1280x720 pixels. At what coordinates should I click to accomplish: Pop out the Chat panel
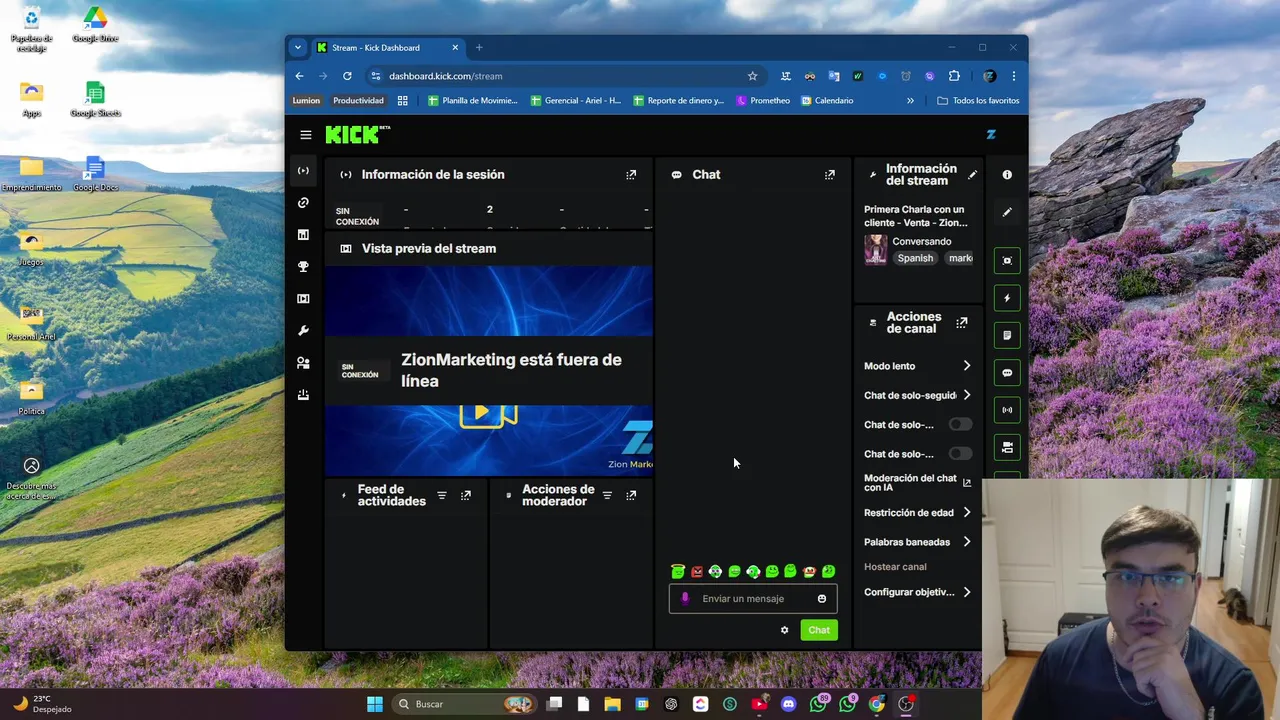pyautogui.click(x=829, y=174)
